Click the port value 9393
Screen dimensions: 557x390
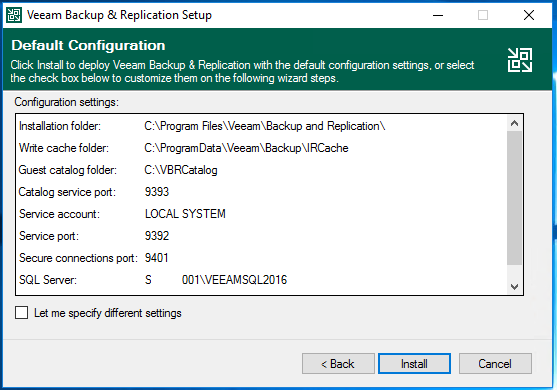(x=157, y=192)
